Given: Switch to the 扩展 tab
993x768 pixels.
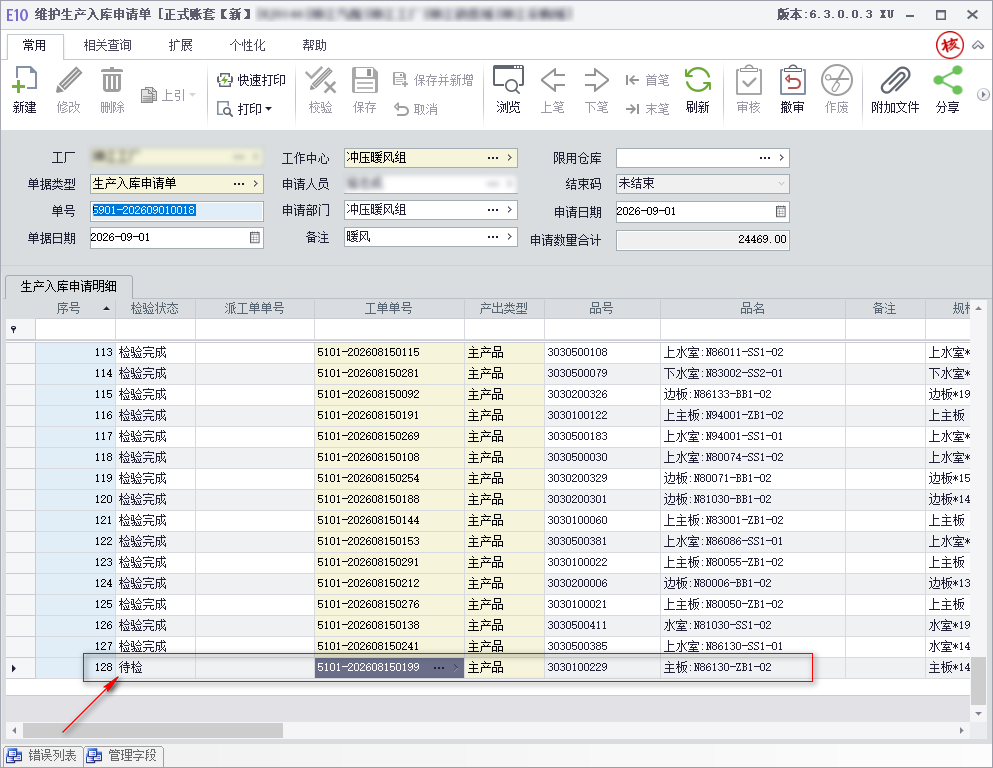Looking at the screenshot, I should pos(180,45).
